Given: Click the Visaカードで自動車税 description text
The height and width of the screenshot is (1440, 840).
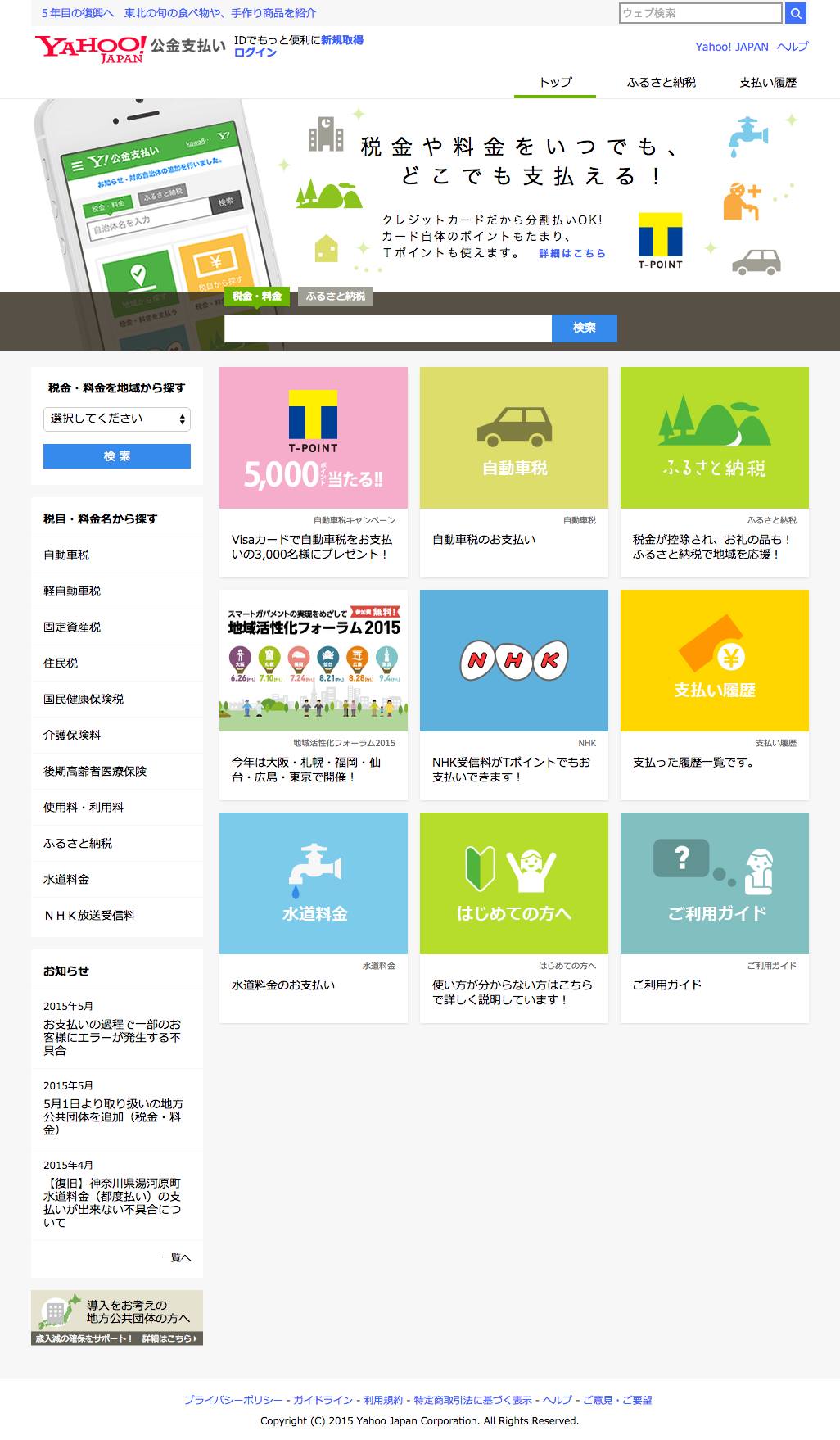Looking at the screenshot, I should 312,547.
